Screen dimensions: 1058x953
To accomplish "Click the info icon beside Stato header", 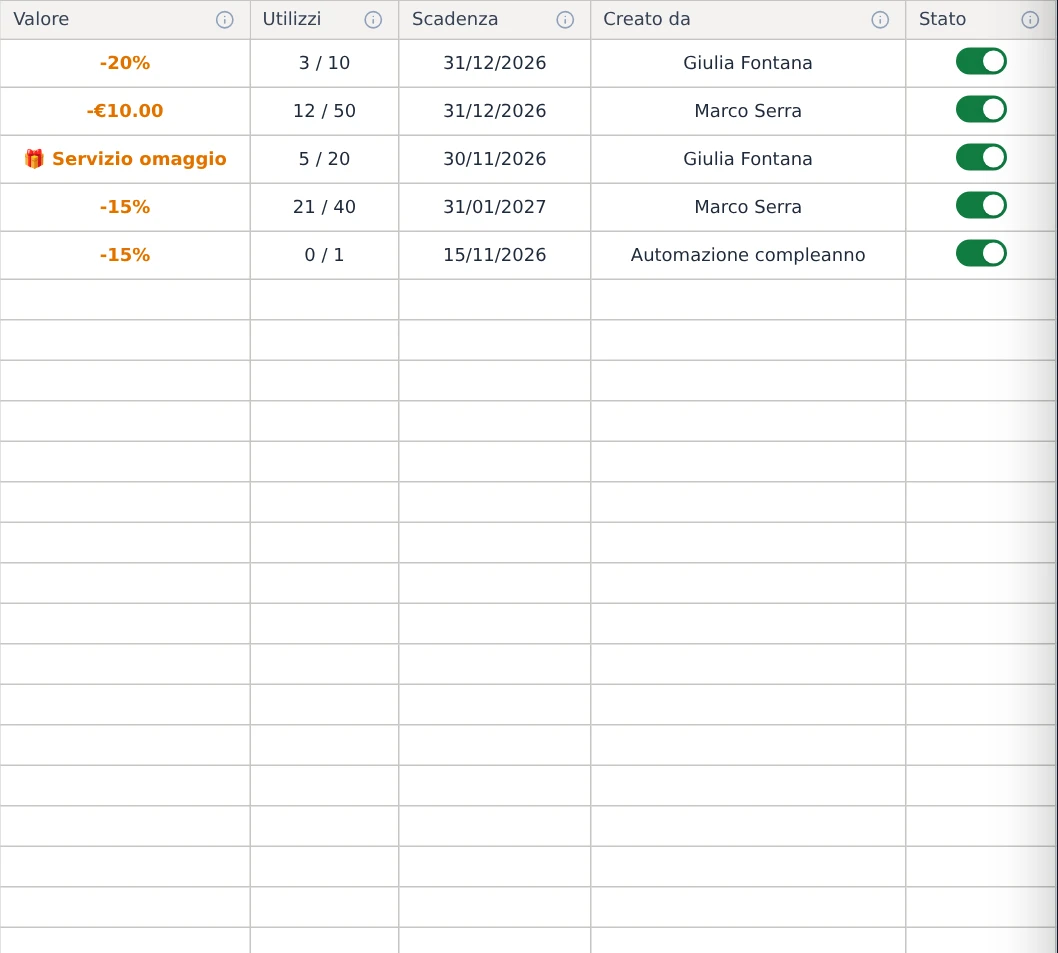I will 1030,20.
